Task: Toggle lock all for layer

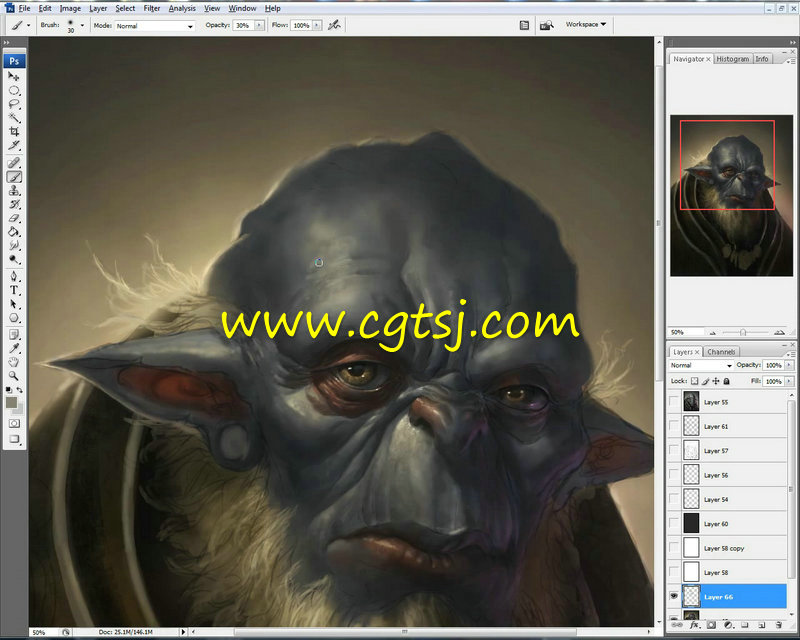Action: (727, 381)
